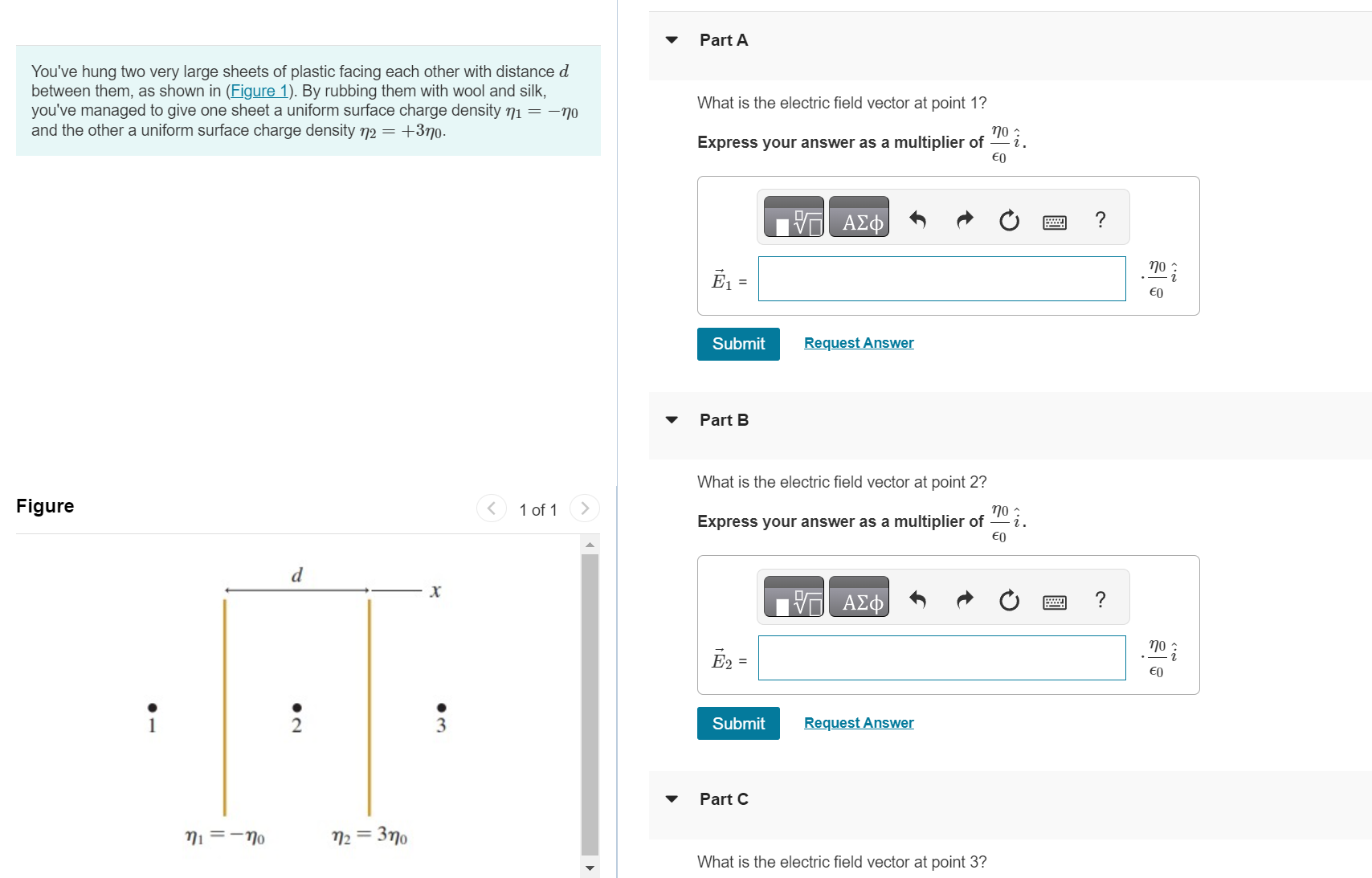Screen dimensions: 1372x878
Task: Collapse the Part A section
Action: (x=672, y=39)
